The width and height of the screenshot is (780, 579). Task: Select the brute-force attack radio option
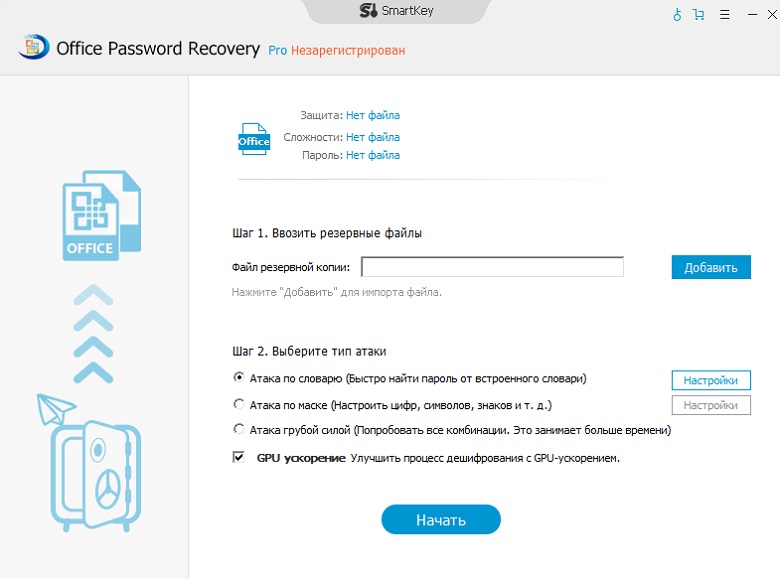click(238, 430)
